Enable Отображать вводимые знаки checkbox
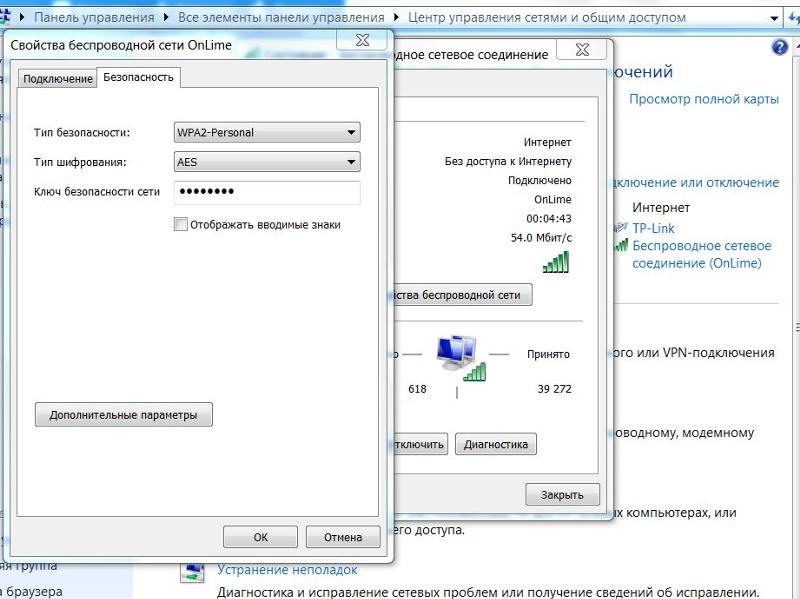Image resolution: width=800 pixels, height=599 pixels. pyautogui.click(x=181, y=224)
